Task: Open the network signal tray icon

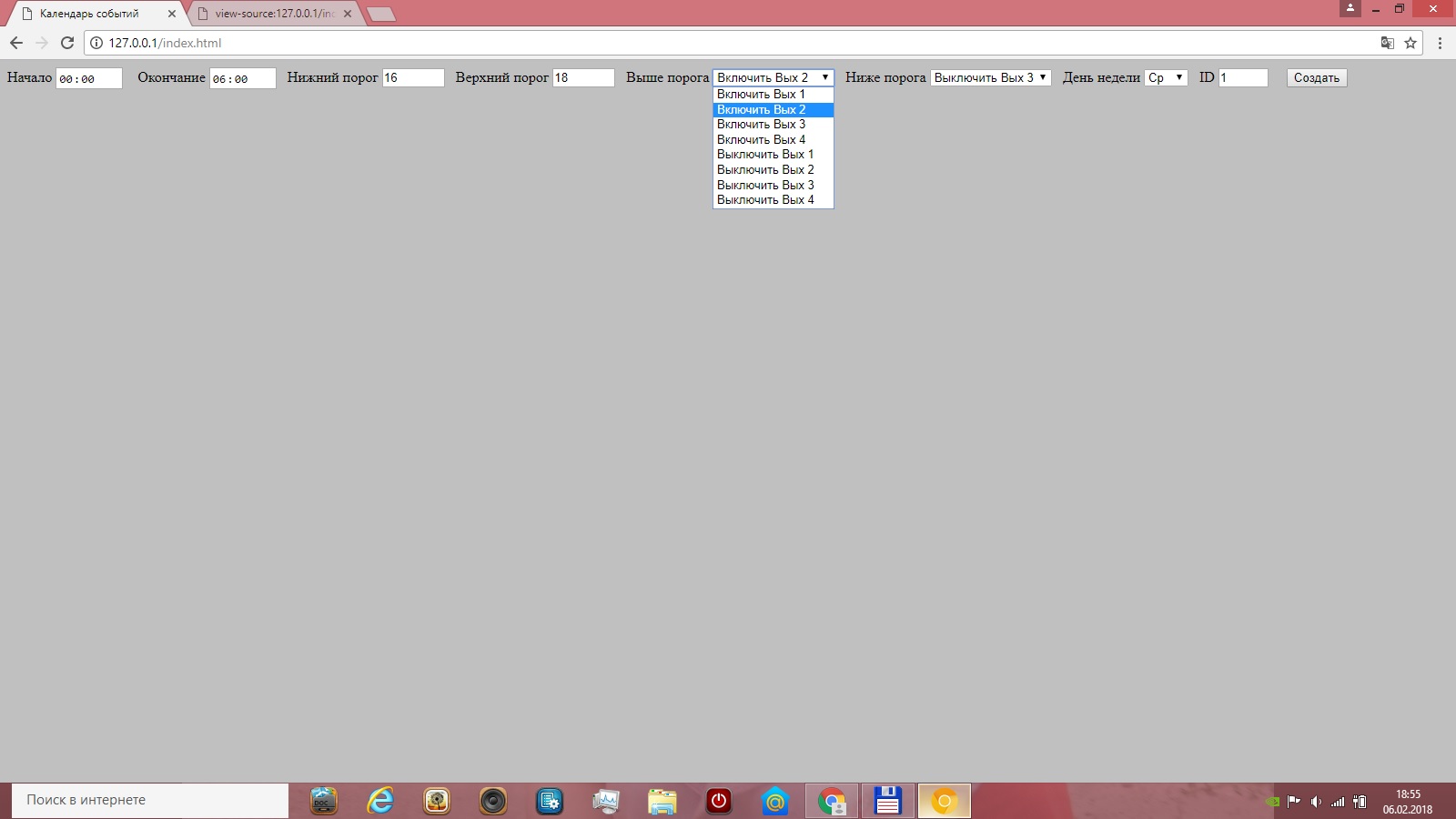Action: 1338,802
